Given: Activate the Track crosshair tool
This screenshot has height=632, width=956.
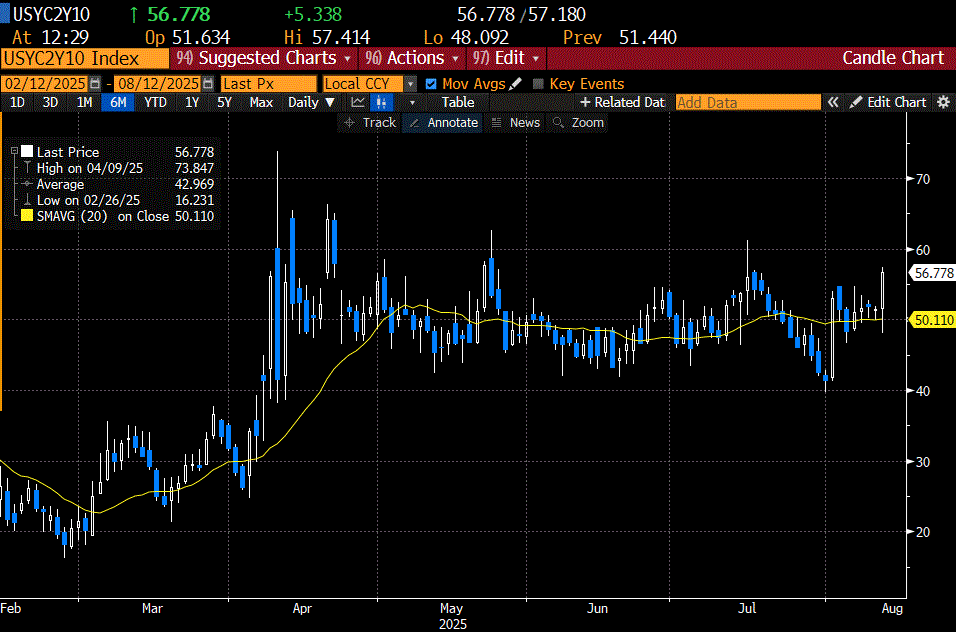Looking at the screenshot, I should (x=369, y=122).
